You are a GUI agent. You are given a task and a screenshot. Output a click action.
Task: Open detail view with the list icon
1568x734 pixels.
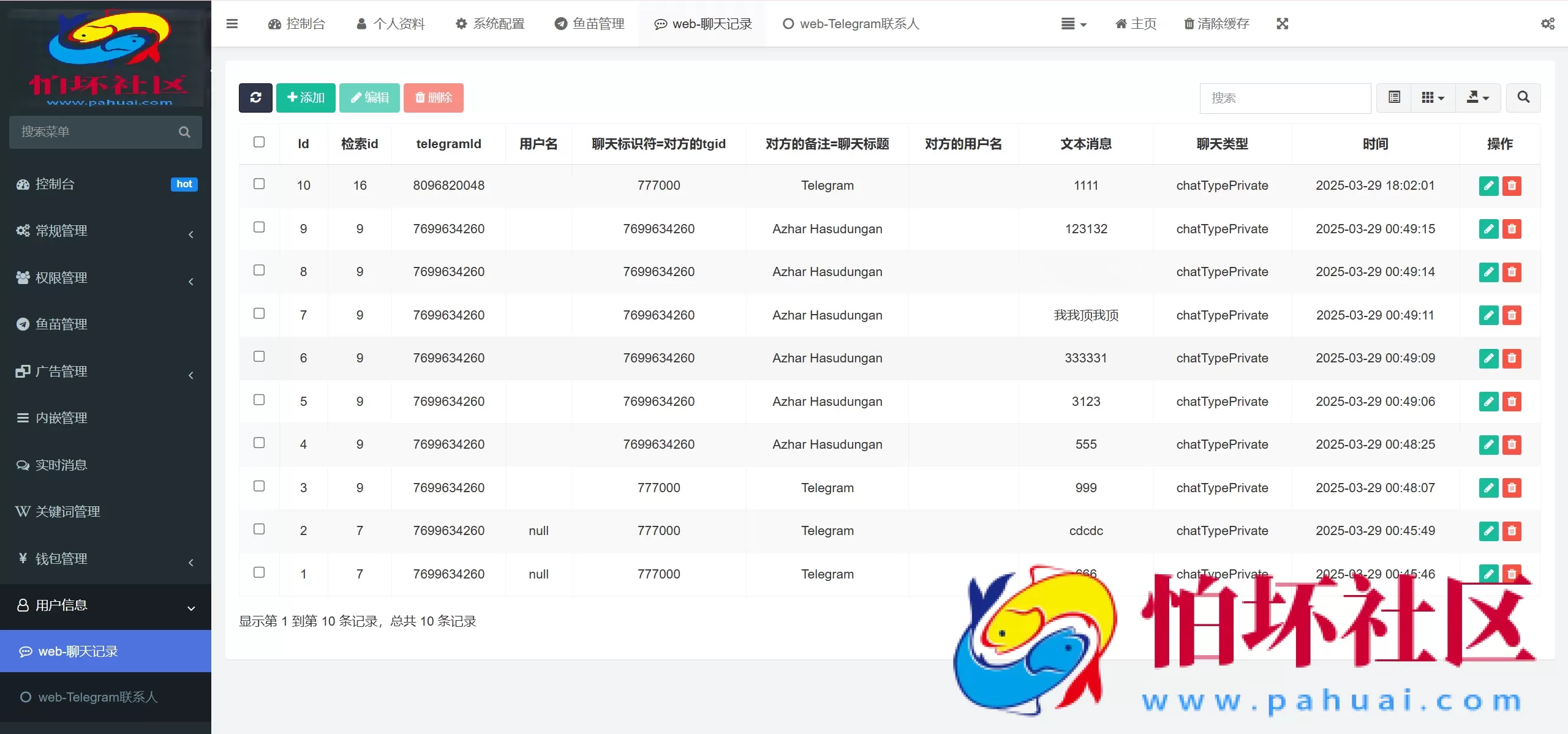point(1393,97)
